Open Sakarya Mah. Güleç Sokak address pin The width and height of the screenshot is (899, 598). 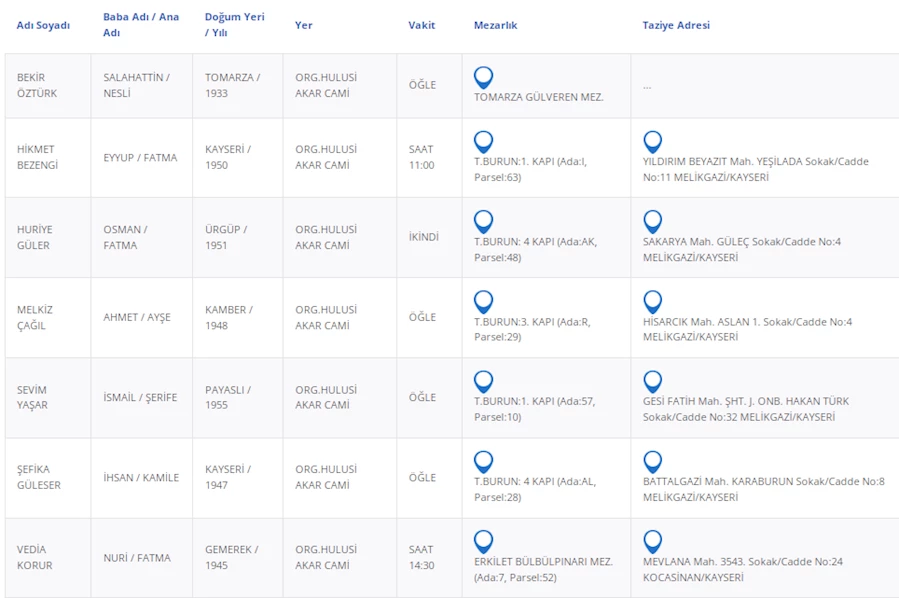point(652,221)
